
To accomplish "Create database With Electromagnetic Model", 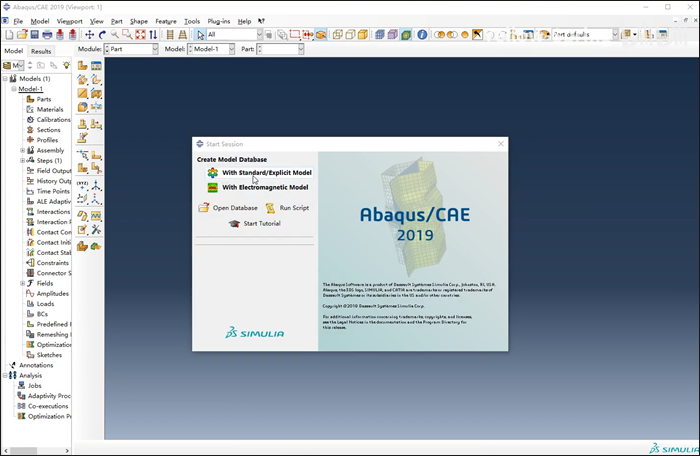I will pos(258,187).
